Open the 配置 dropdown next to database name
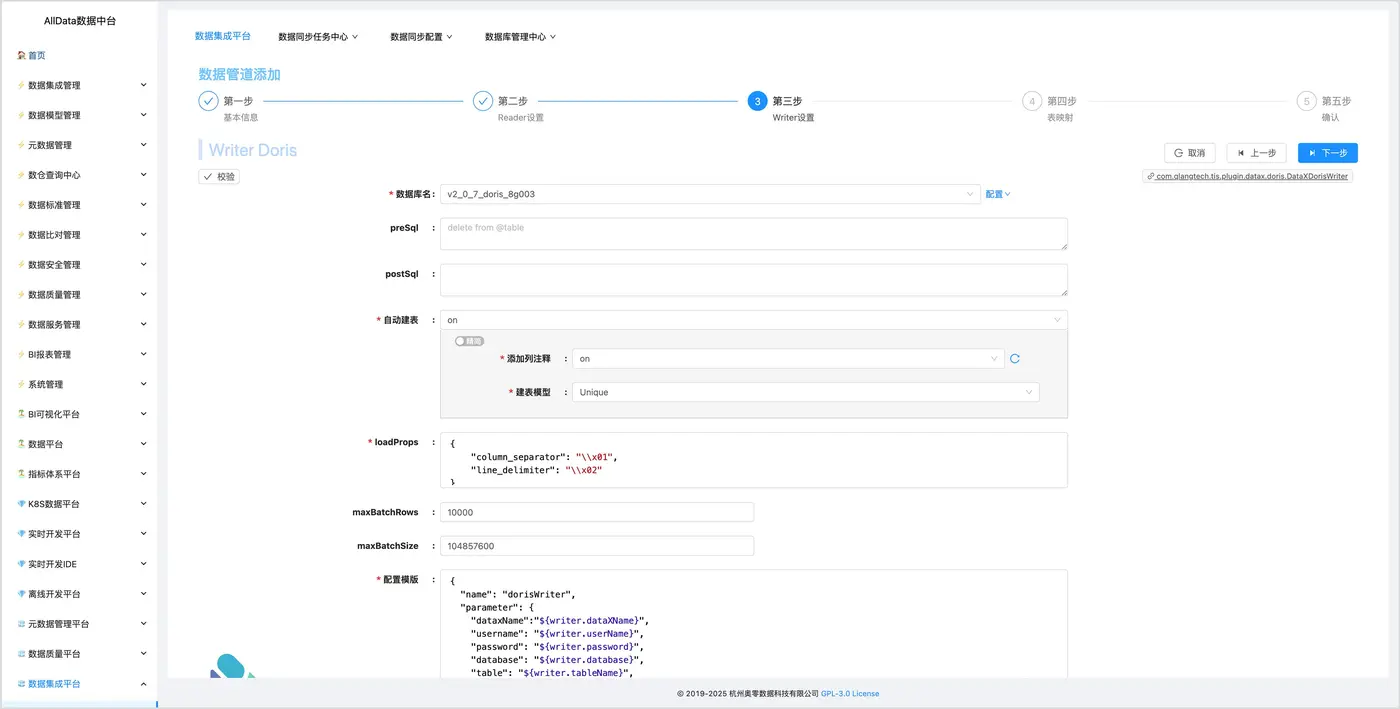Image resolution: width=1400 pixels, height=709 pixels. (998, 194)
